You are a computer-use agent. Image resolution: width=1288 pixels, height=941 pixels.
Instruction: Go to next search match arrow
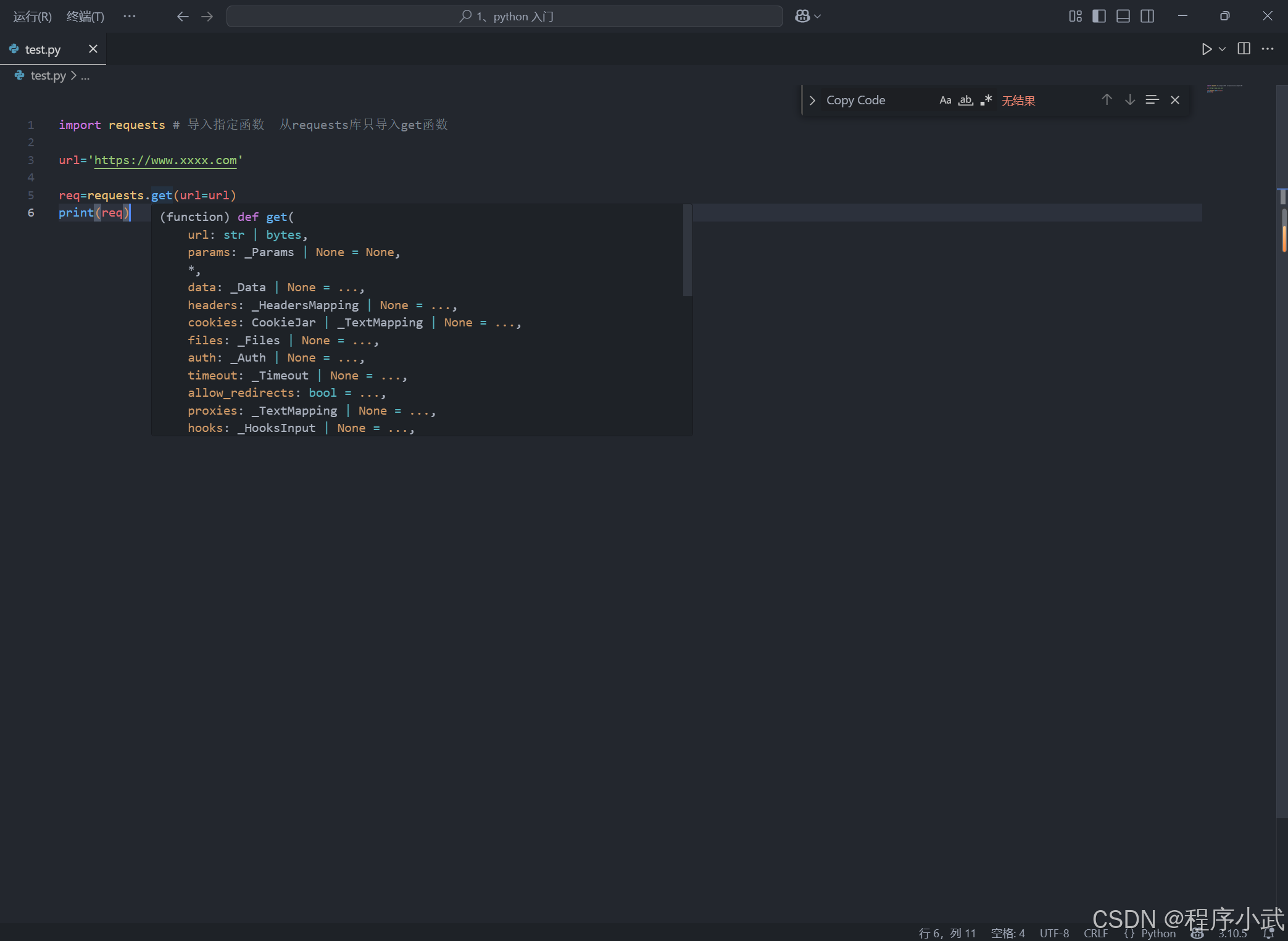(1129, 100)
